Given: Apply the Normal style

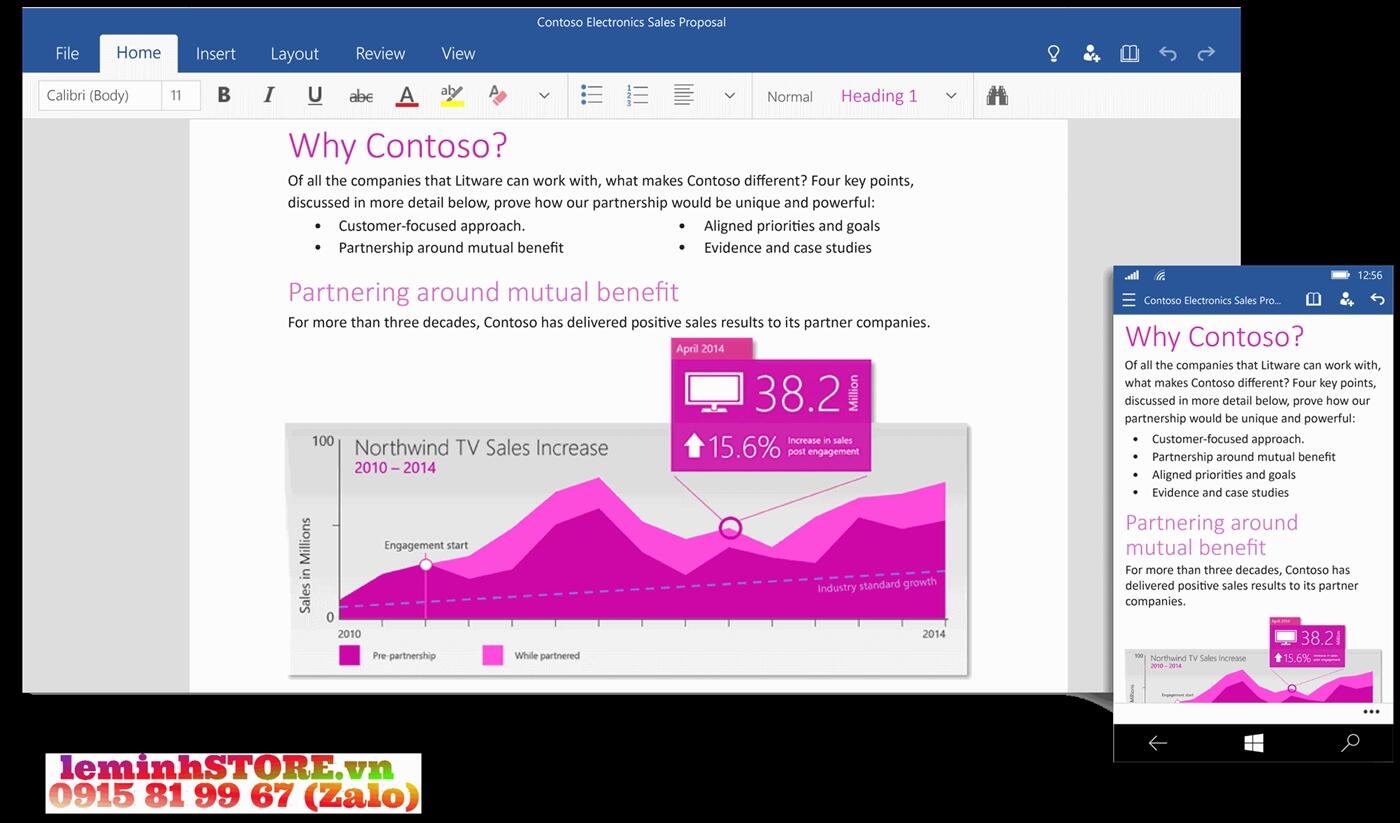Looking at the screenshot, I should 790,97.
